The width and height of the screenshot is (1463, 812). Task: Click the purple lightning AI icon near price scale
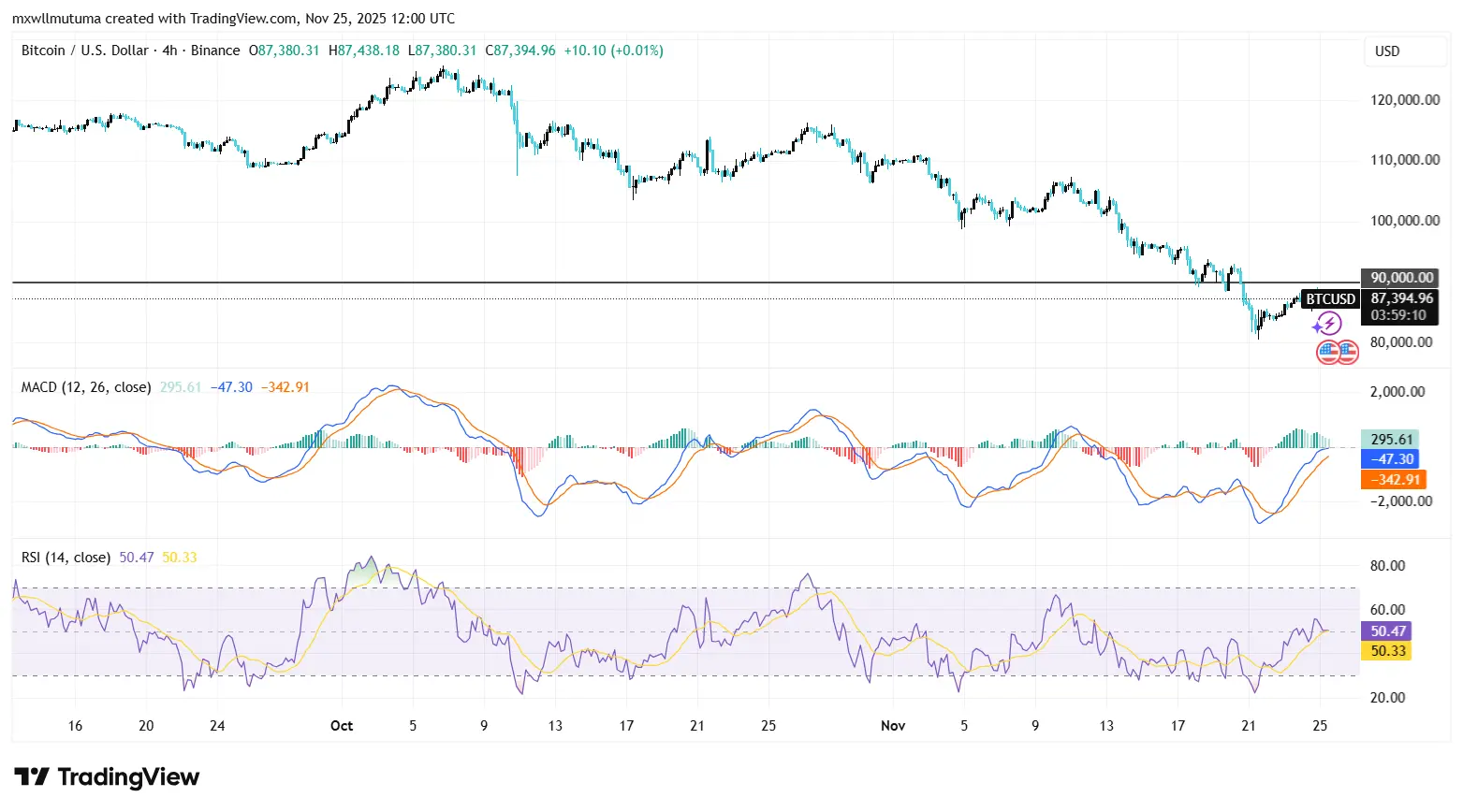pos(1327,324)
